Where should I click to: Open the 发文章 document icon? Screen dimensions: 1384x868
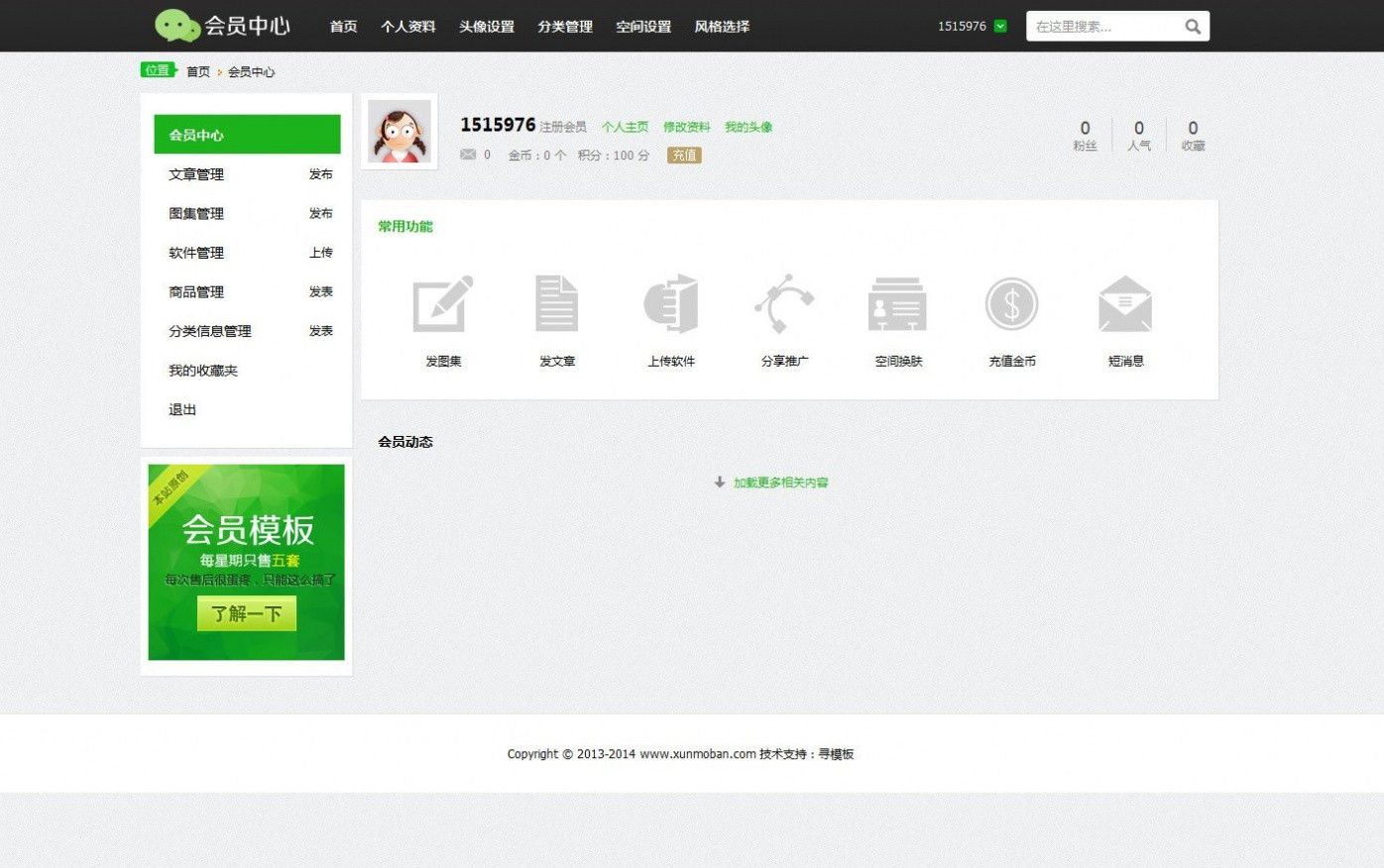(556, 303)
